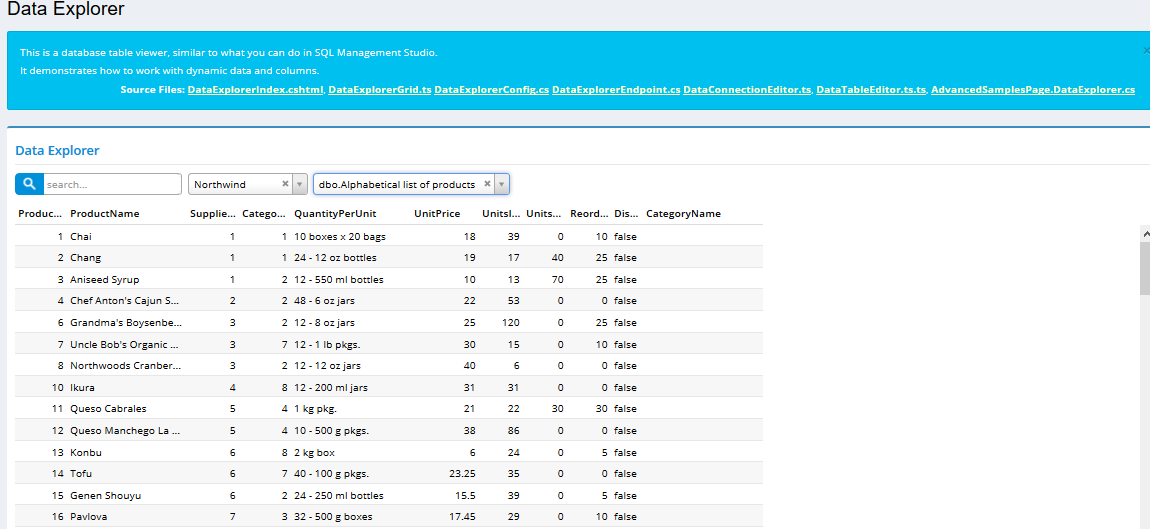This screenshot has width=1150, height=529.
Task: Click the Queso Manchego La ... cell
Action: pos(125,430)
